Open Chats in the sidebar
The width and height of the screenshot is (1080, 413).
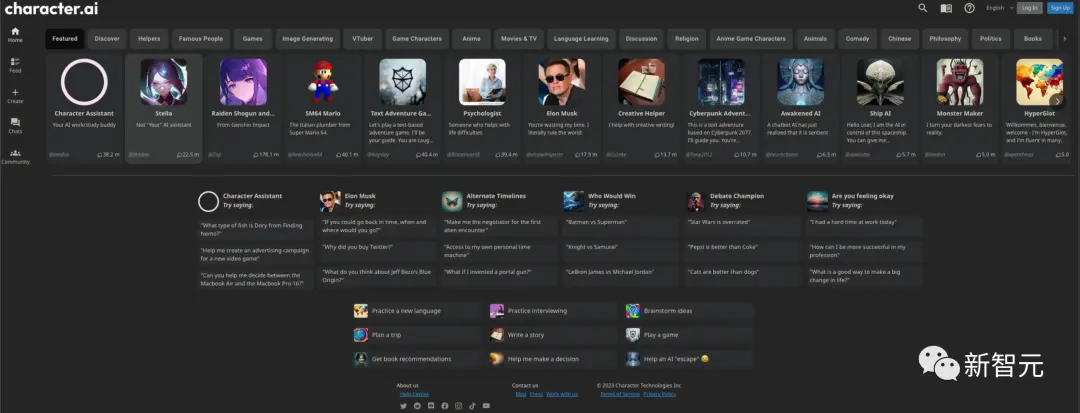coord(15,126)
